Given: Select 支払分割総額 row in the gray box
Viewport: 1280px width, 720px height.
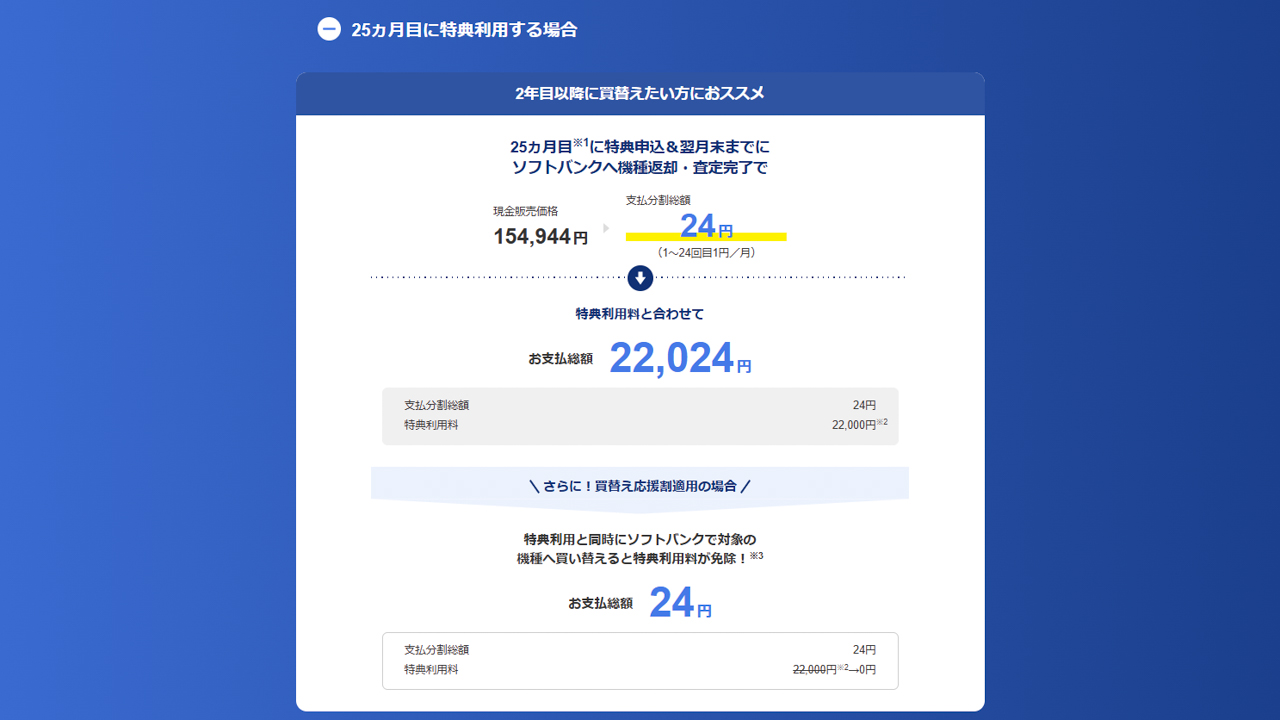Looking at the screenshot, I should tap(640, 405).
